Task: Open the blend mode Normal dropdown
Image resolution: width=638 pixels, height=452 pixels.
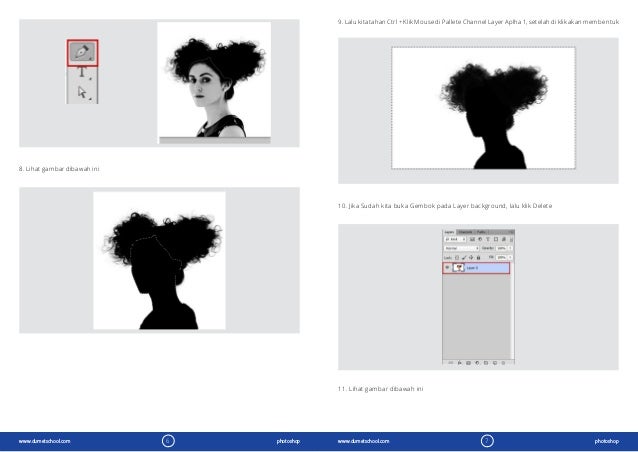Action: click(461, 248)
